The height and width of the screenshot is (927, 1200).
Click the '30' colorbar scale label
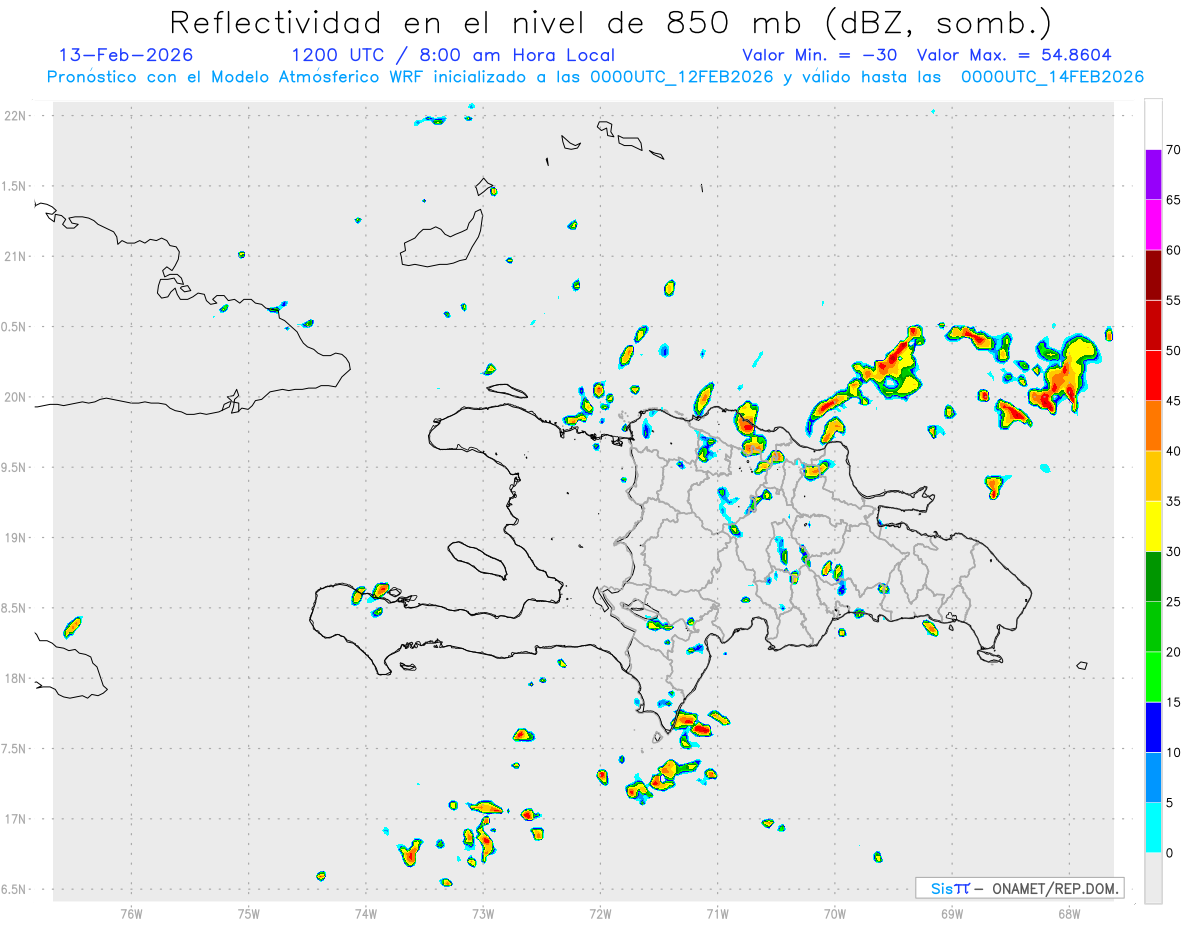point(1173,552)
